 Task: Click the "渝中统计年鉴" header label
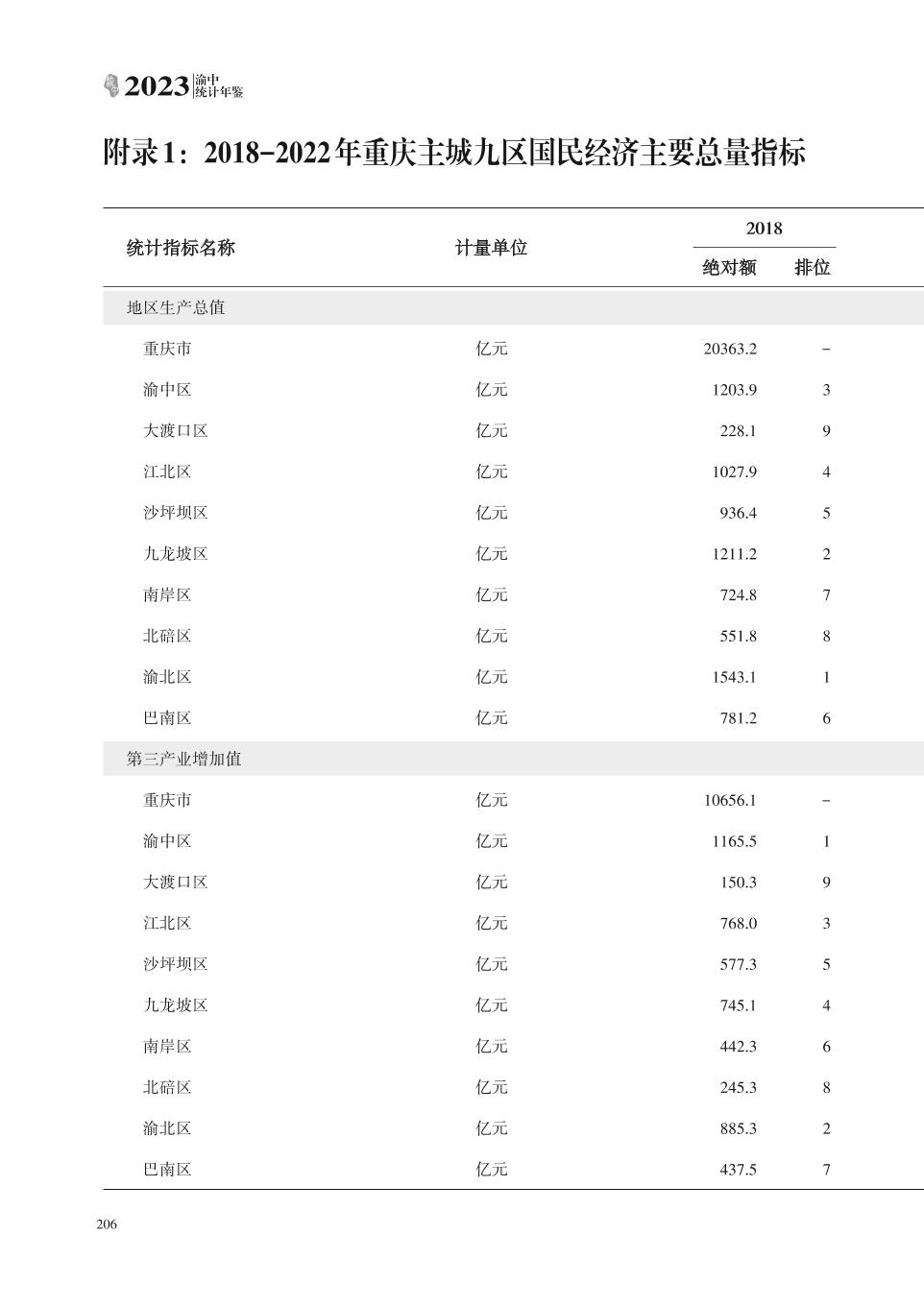219,86
